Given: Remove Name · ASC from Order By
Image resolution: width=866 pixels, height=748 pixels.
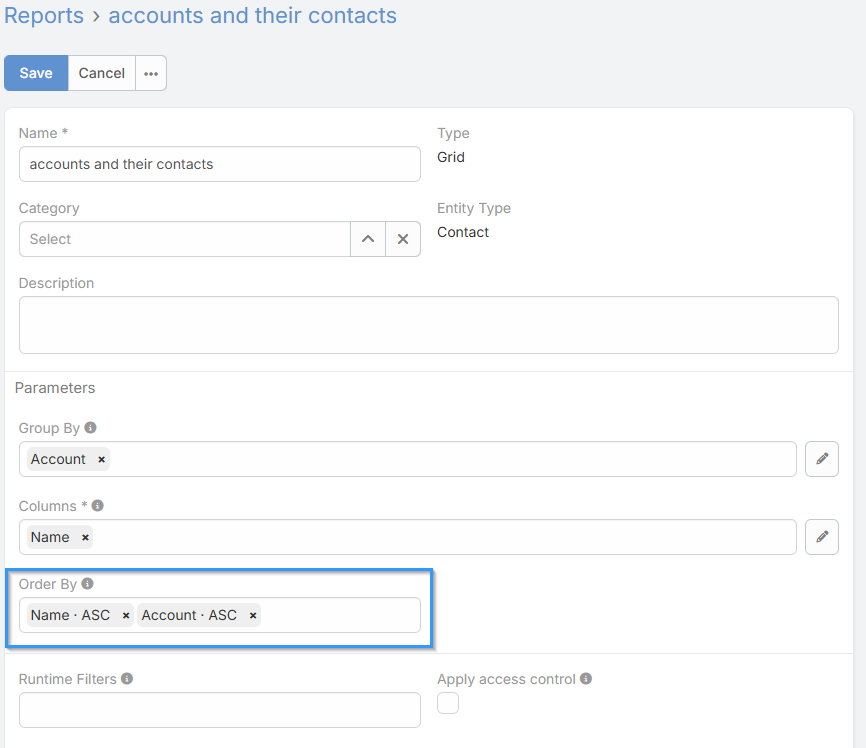Looking at the screenshot, I should pos(126,616).
